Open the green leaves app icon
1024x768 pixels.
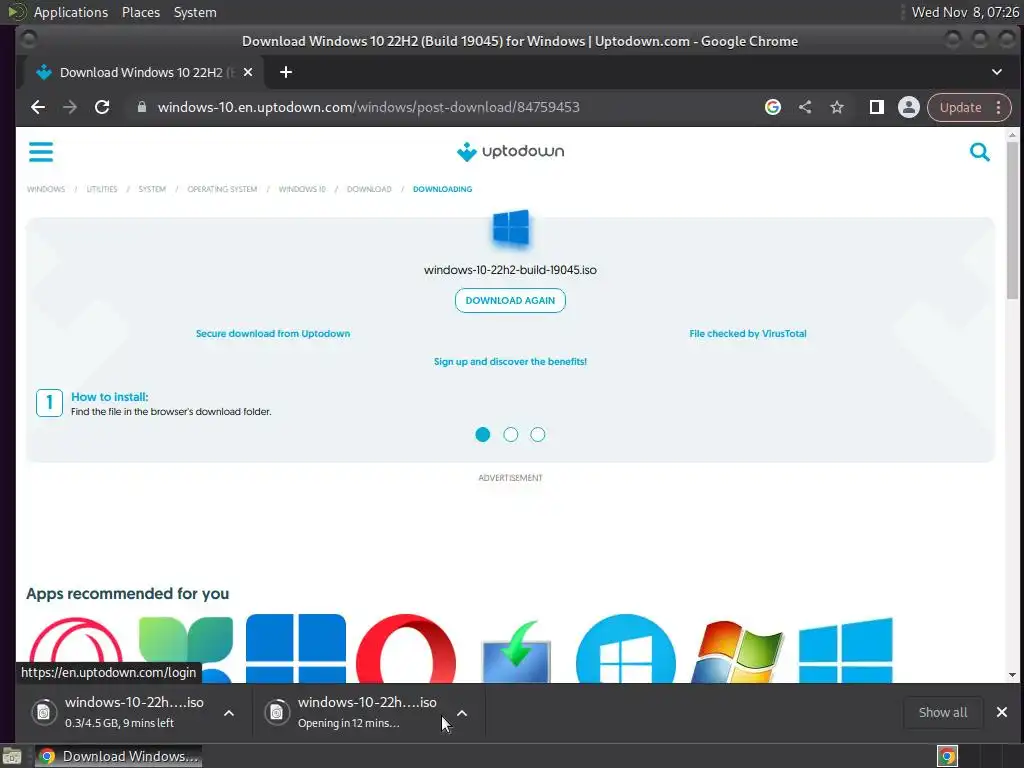[x=185, y=648]
